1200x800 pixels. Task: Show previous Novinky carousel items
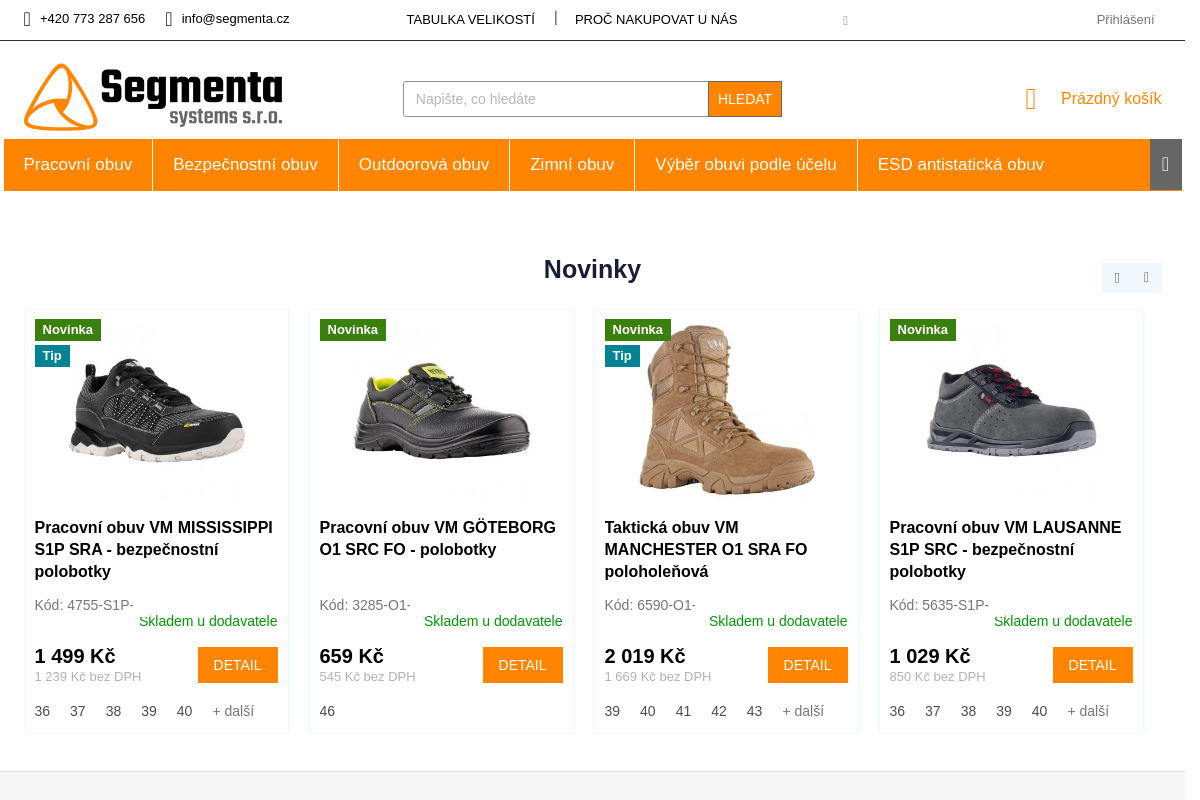point(1117,278)
